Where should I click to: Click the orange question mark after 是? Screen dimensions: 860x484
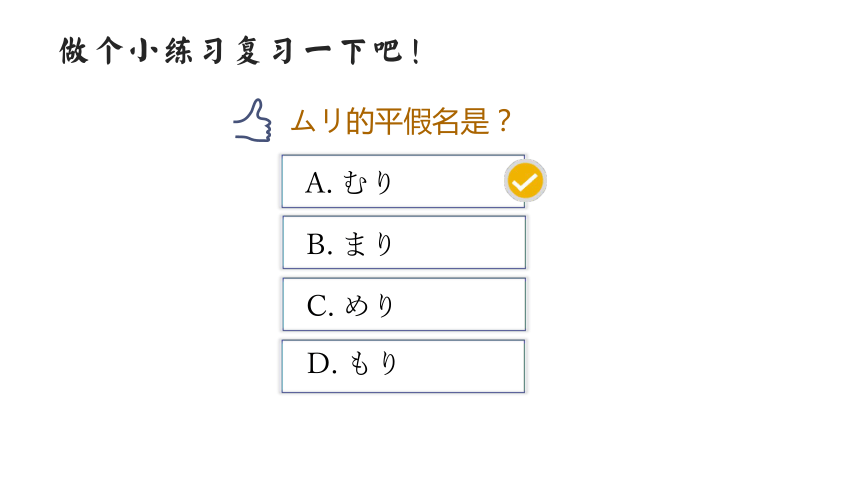(502, 121)
